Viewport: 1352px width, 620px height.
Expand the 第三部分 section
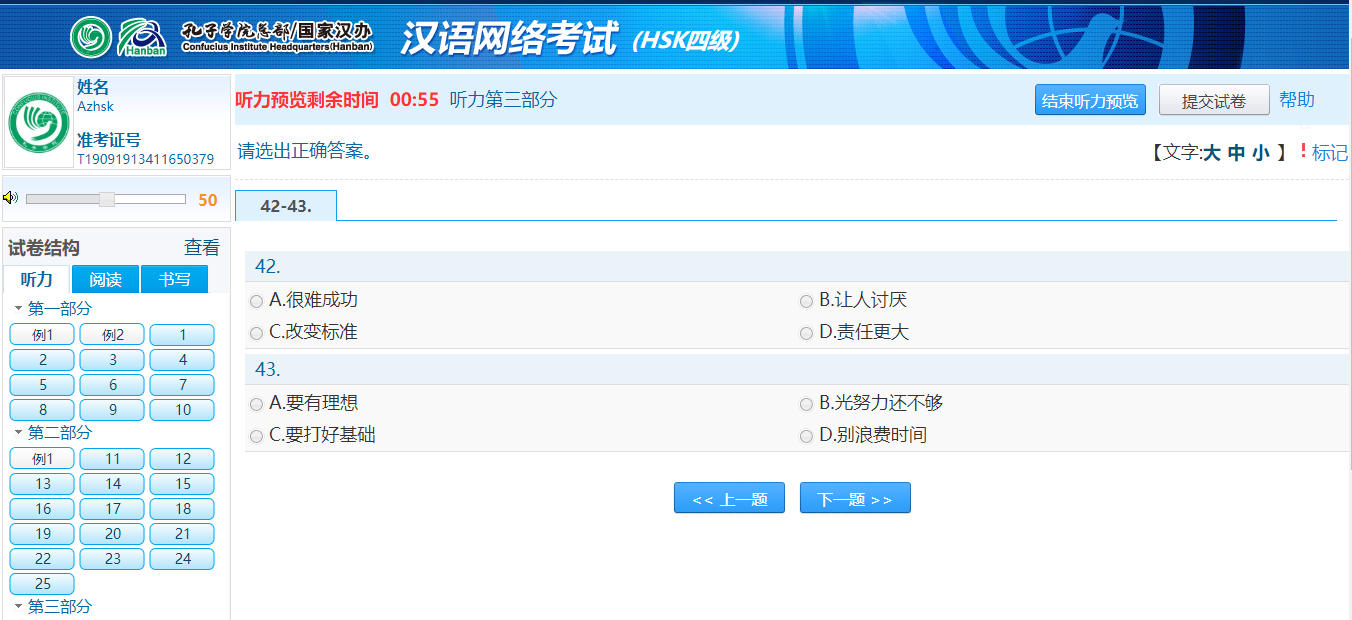click(18, 607)
